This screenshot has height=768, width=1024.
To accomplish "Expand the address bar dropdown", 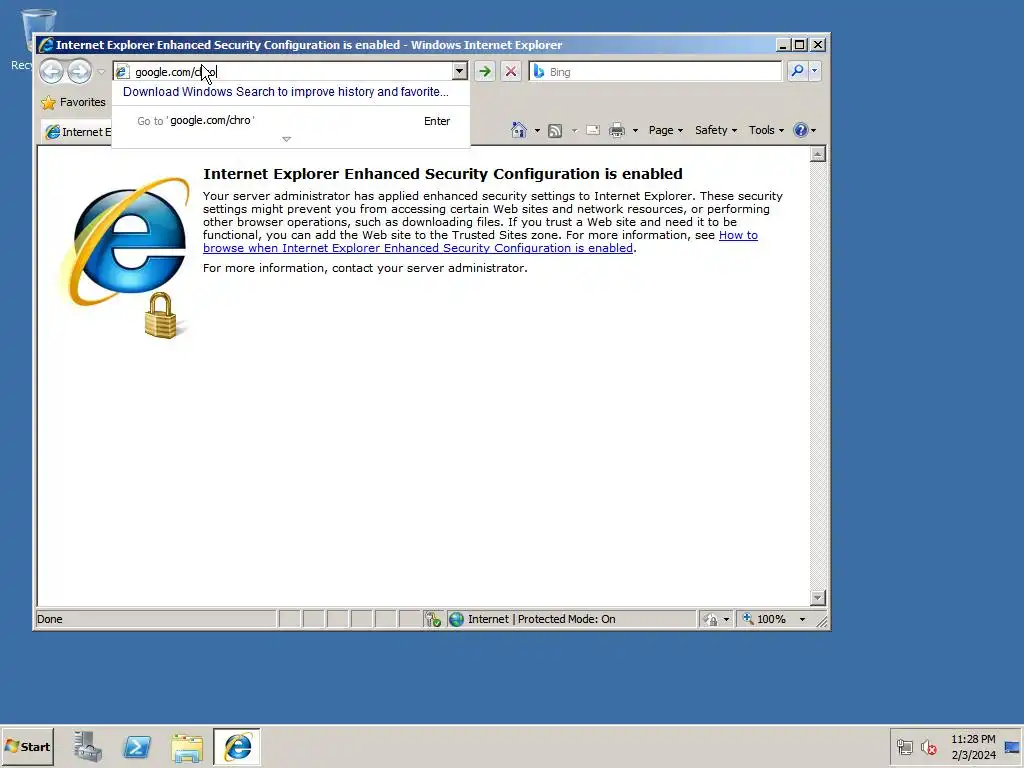I will [460, 71].
